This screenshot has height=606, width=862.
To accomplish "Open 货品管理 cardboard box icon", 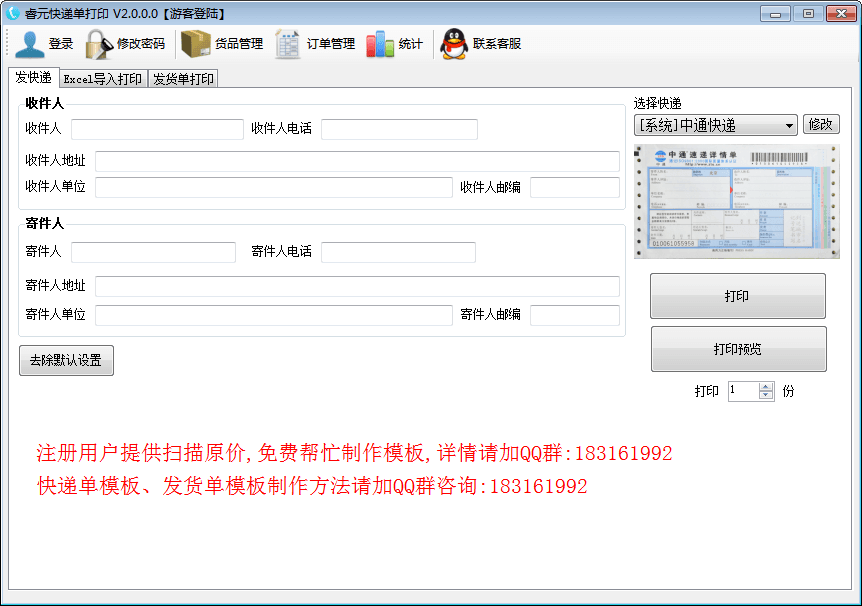I will [195, 44].
